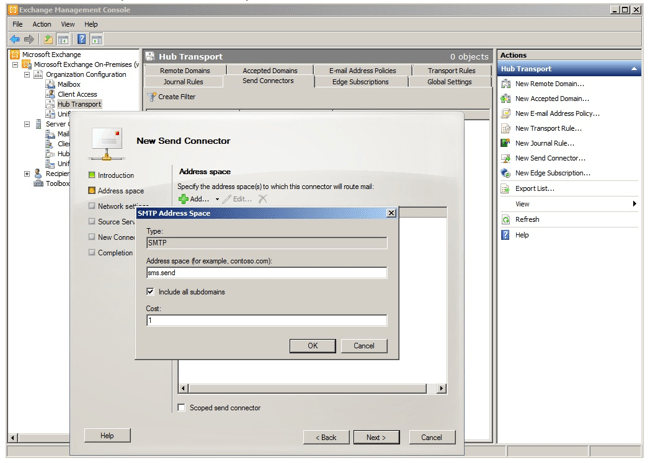Screen dimensions: 650x463
Task: Click the New Send Connector action icon
Action: click(x=505, y=158)
